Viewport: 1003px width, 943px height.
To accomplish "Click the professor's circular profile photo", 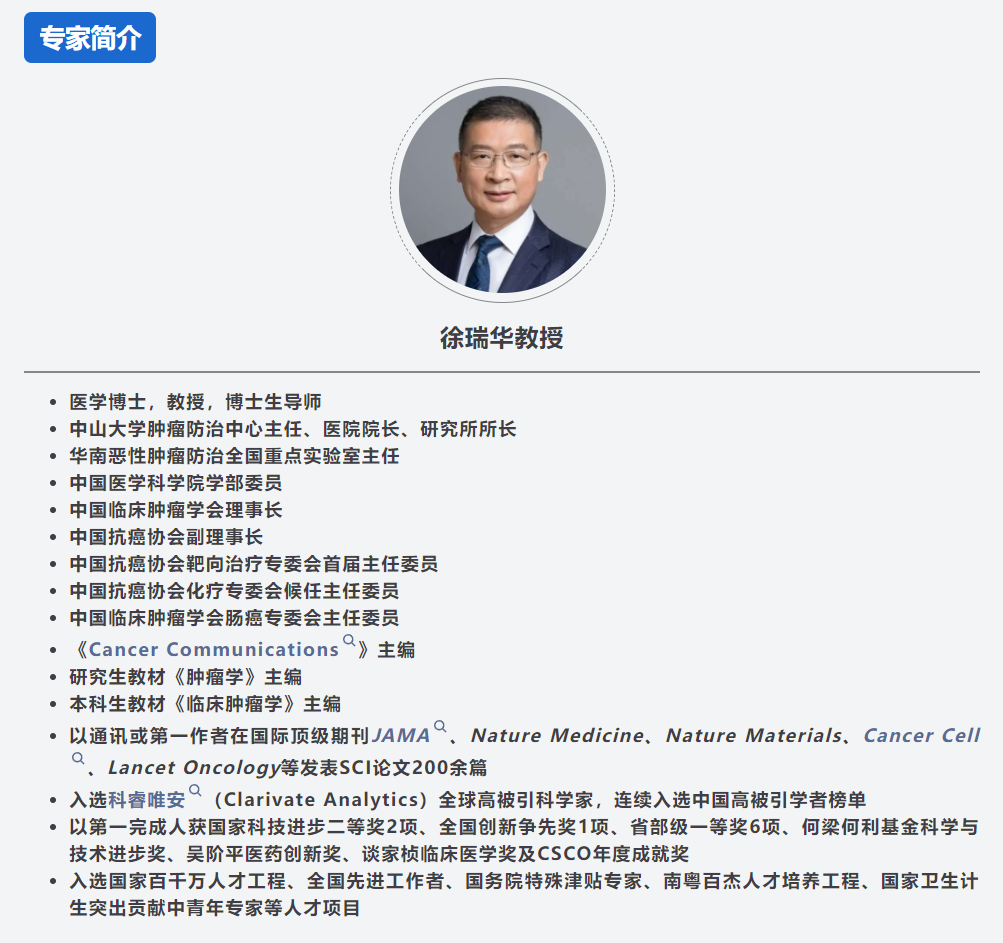I will [x=502, y=188].
